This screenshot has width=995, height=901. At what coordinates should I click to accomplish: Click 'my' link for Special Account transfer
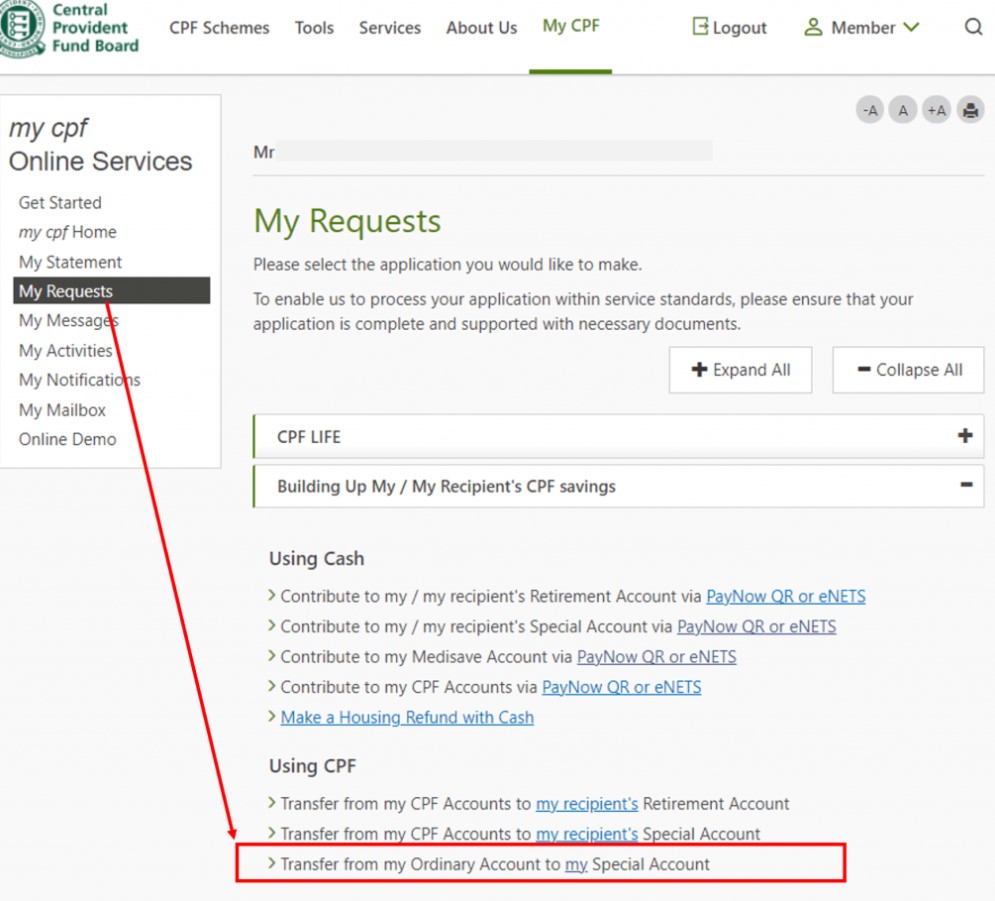576,864
